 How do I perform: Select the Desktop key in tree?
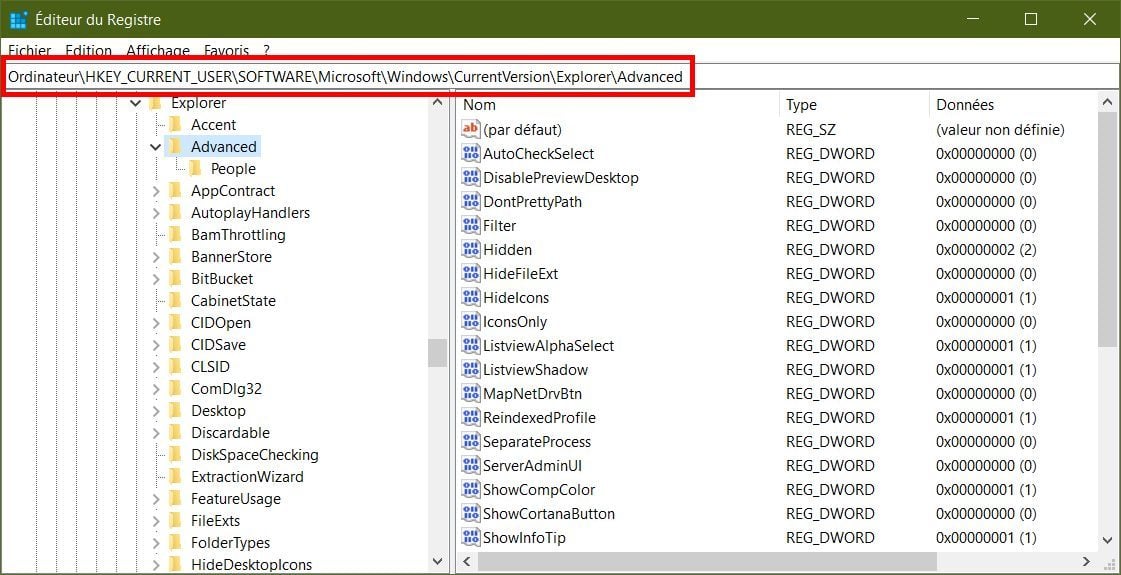(x=218, y=411)
